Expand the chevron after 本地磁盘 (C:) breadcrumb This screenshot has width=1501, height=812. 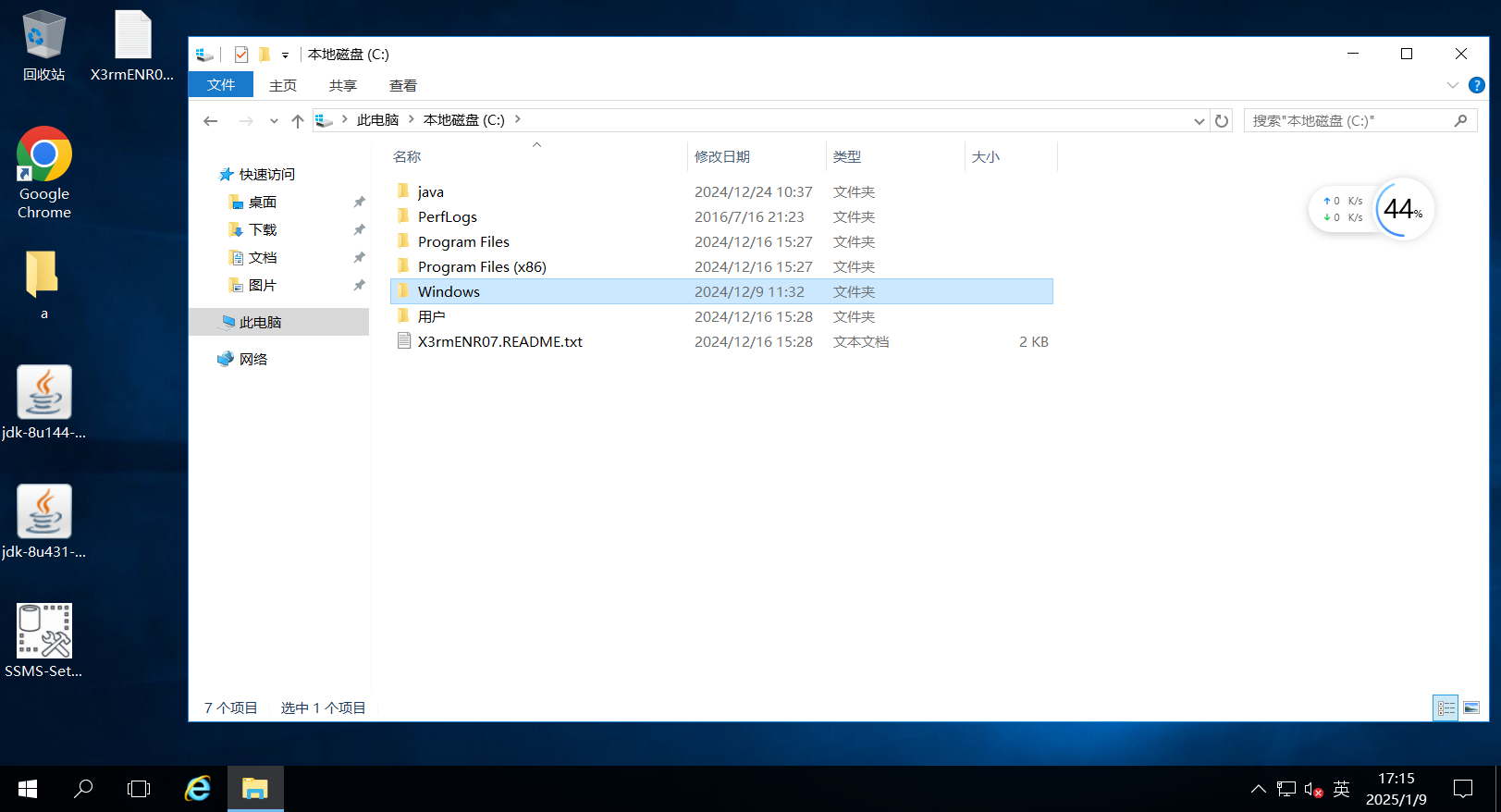[517, 120]
